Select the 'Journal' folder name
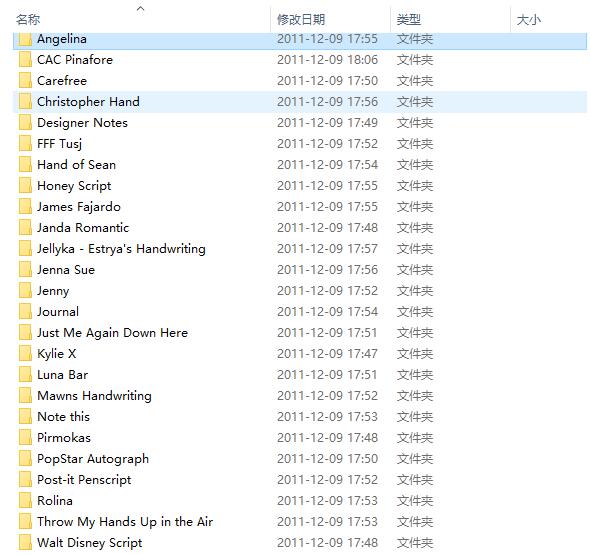Screen dimensions: 590x555 pos(58,312)
